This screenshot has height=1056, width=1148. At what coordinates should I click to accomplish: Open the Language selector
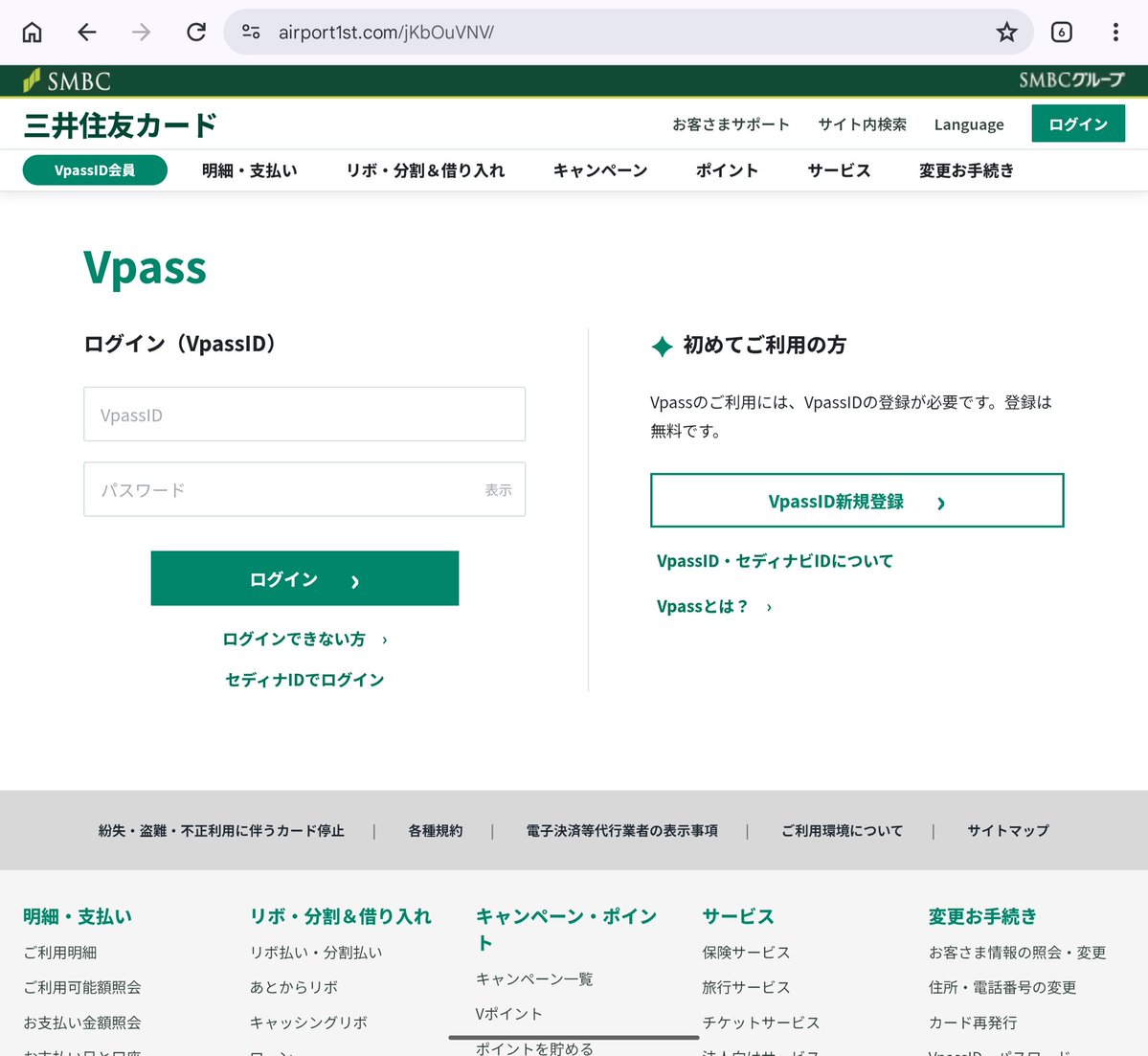pyautogui.click(x=969, y=124)
